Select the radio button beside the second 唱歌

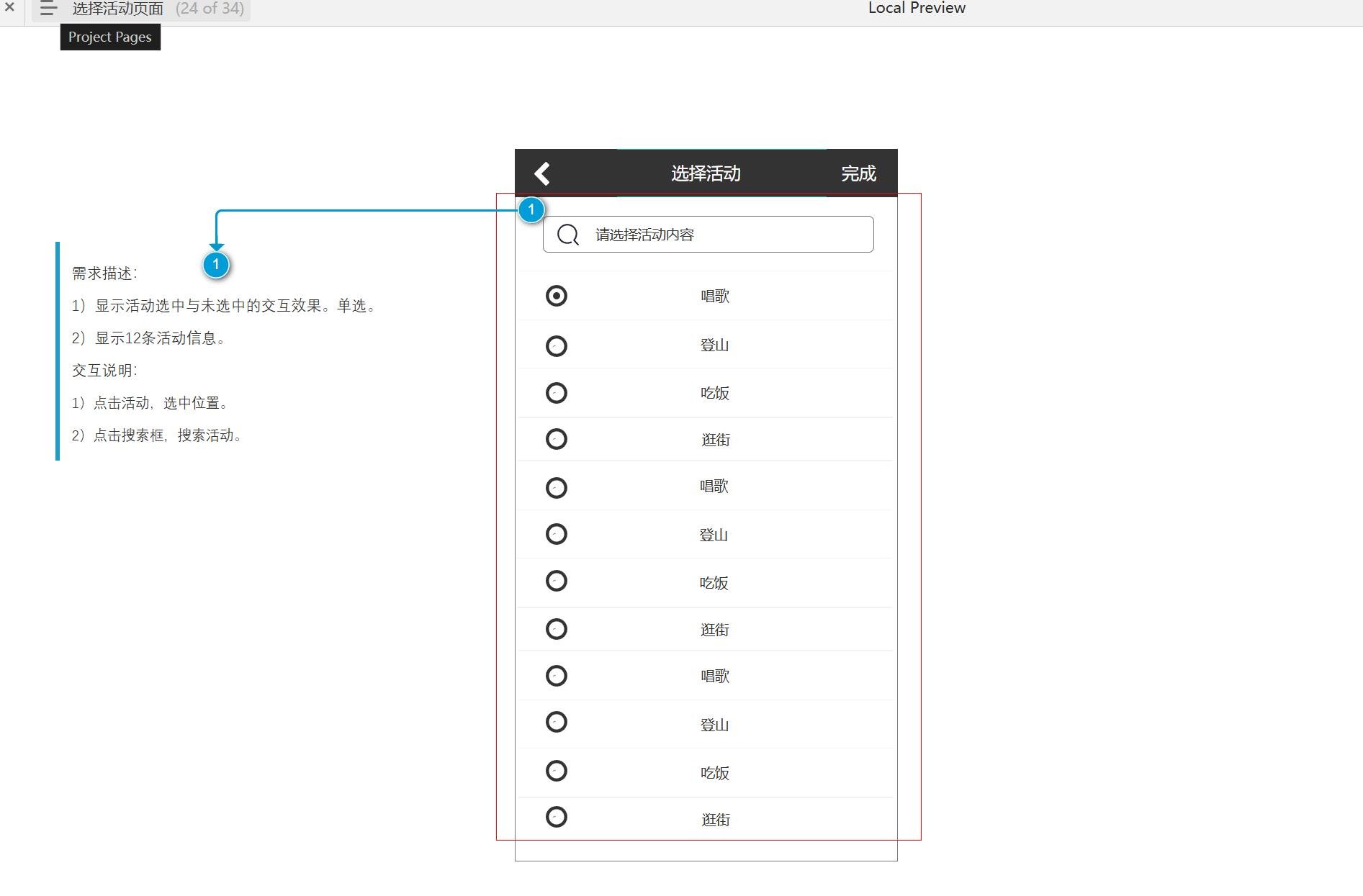click(x=557, y=488)
